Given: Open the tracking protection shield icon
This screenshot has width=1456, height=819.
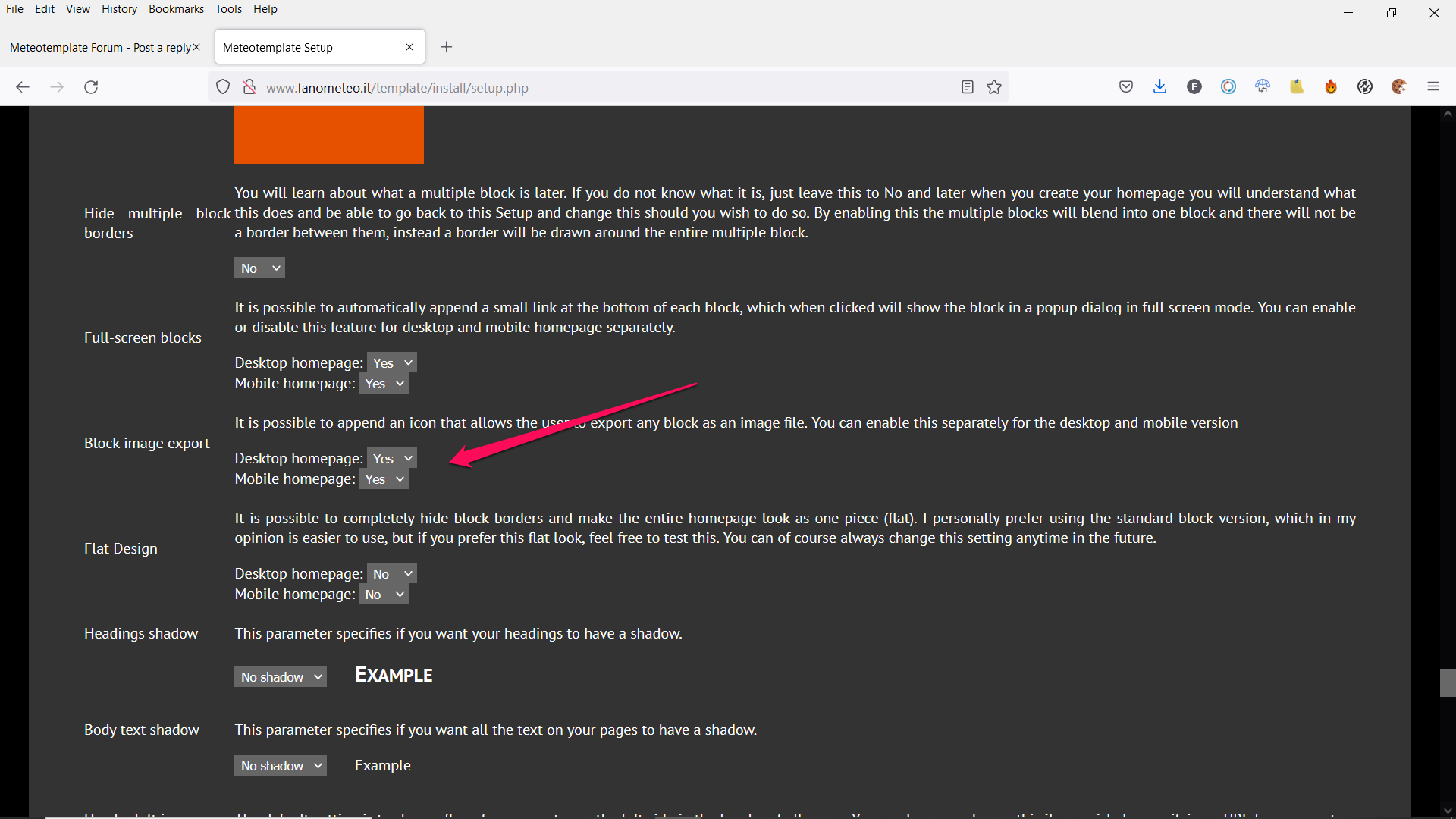Looking at the screenshot, I should [223, 87].
